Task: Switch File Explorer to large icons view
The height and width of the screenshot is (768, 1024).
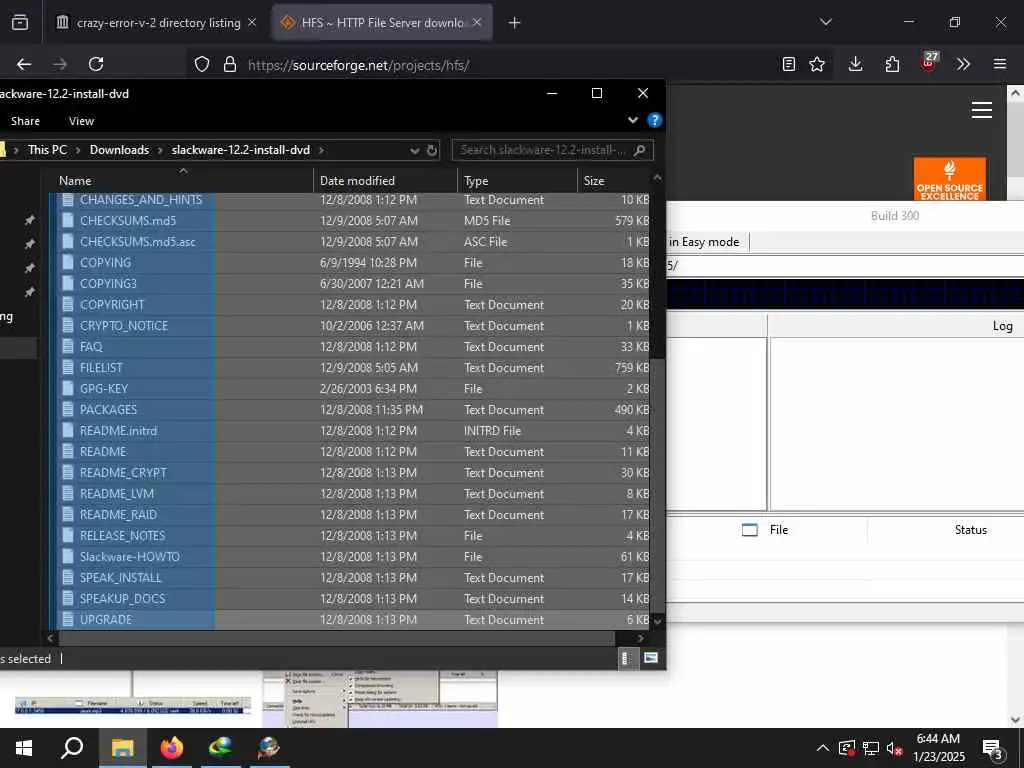Action: click(x=650, y=658)
